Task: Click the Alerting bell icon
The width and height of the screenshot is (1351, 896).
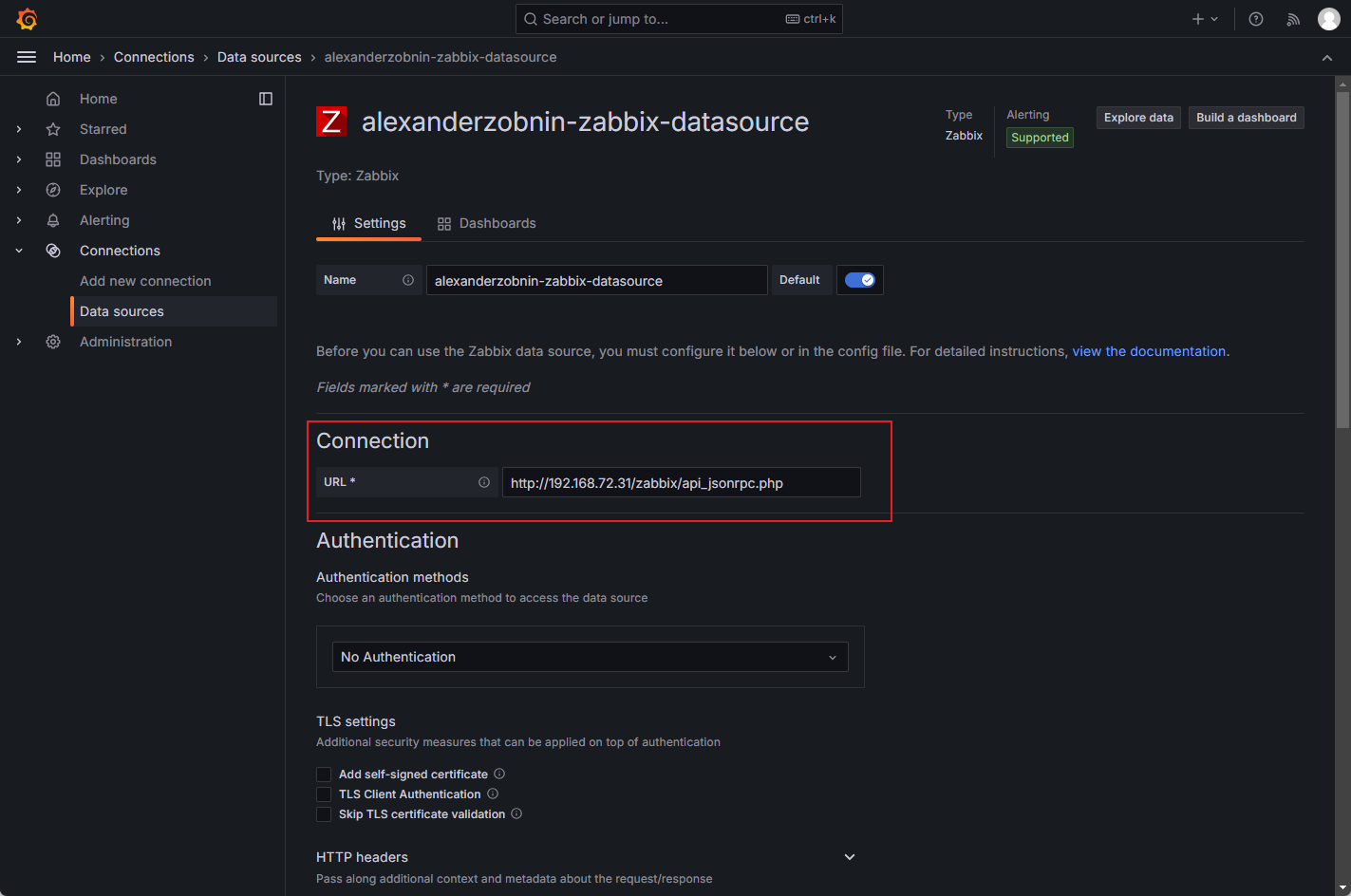Action: click(x=53, y=220)
